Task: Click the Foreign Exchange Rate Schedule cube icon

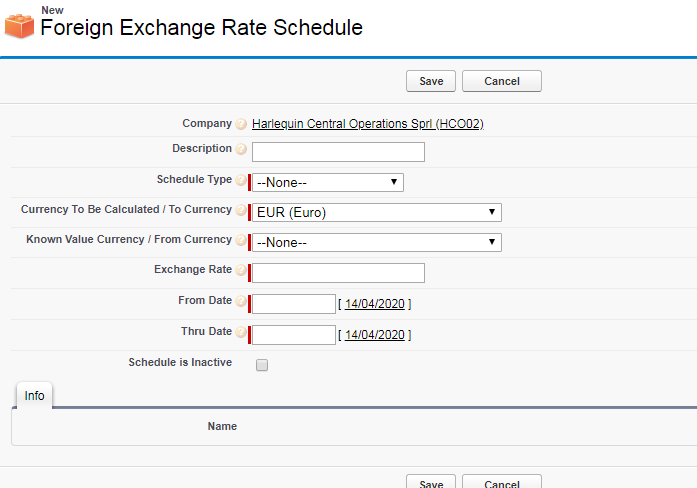Action: click(19, 26)
